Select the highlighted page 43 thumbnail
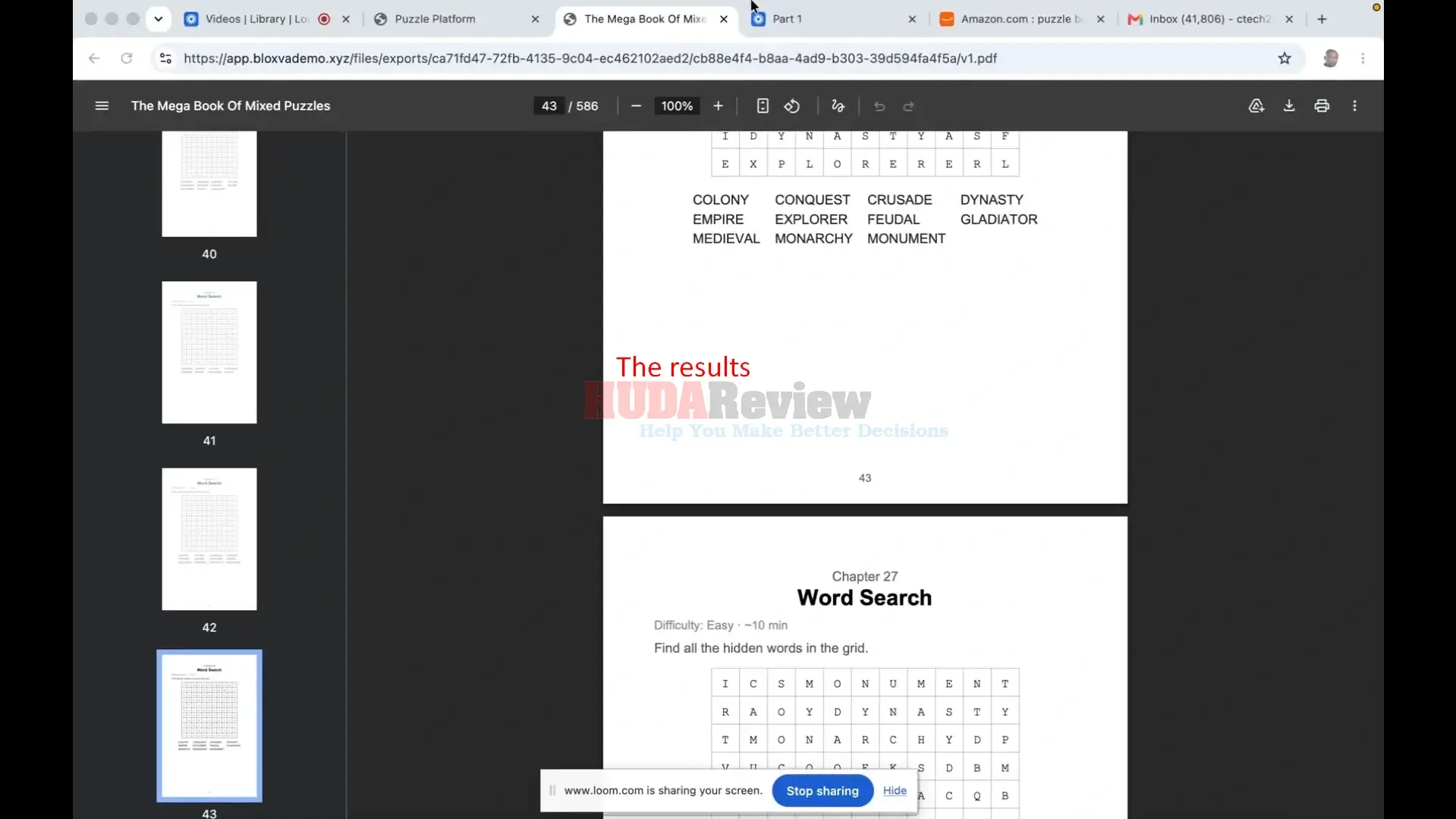1456x819 pixels. [209, 726]
